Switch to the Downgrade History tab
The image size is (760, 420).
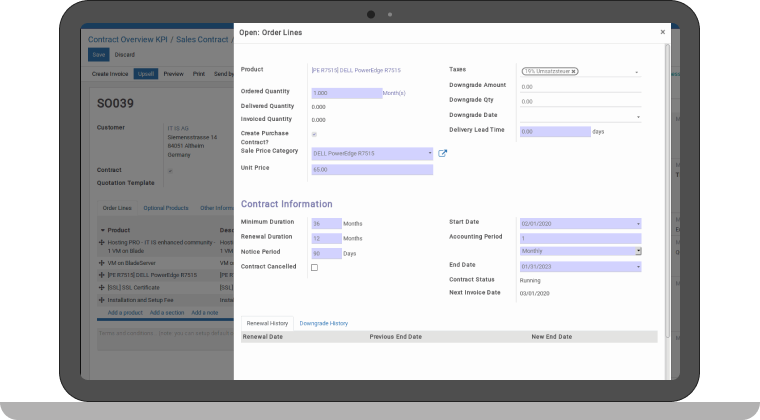324,323
